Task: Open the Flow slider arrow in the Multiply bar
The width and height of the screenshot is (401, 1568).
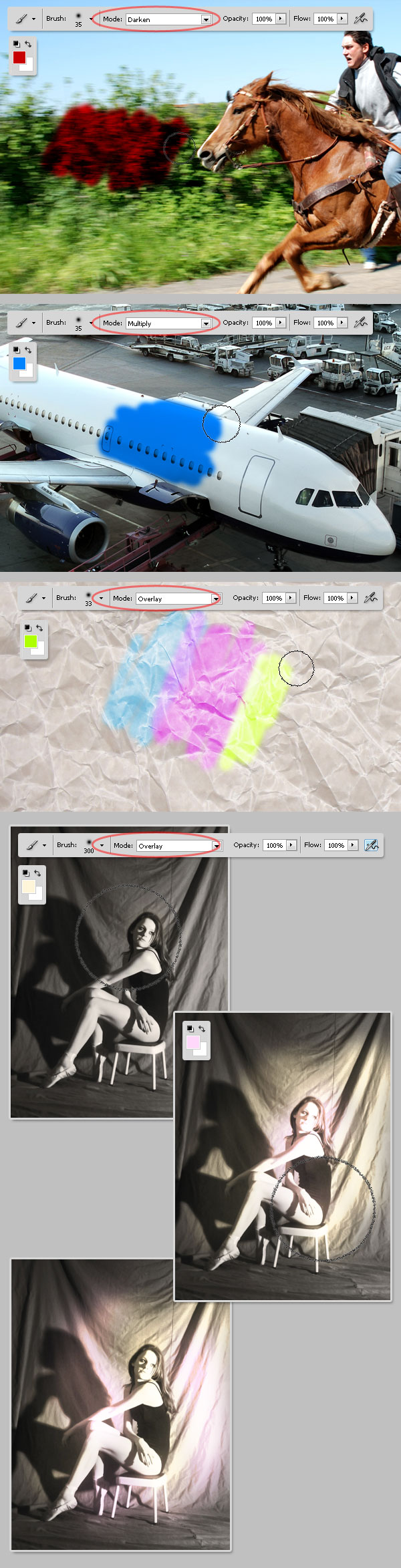Action: tap(342, 323)
